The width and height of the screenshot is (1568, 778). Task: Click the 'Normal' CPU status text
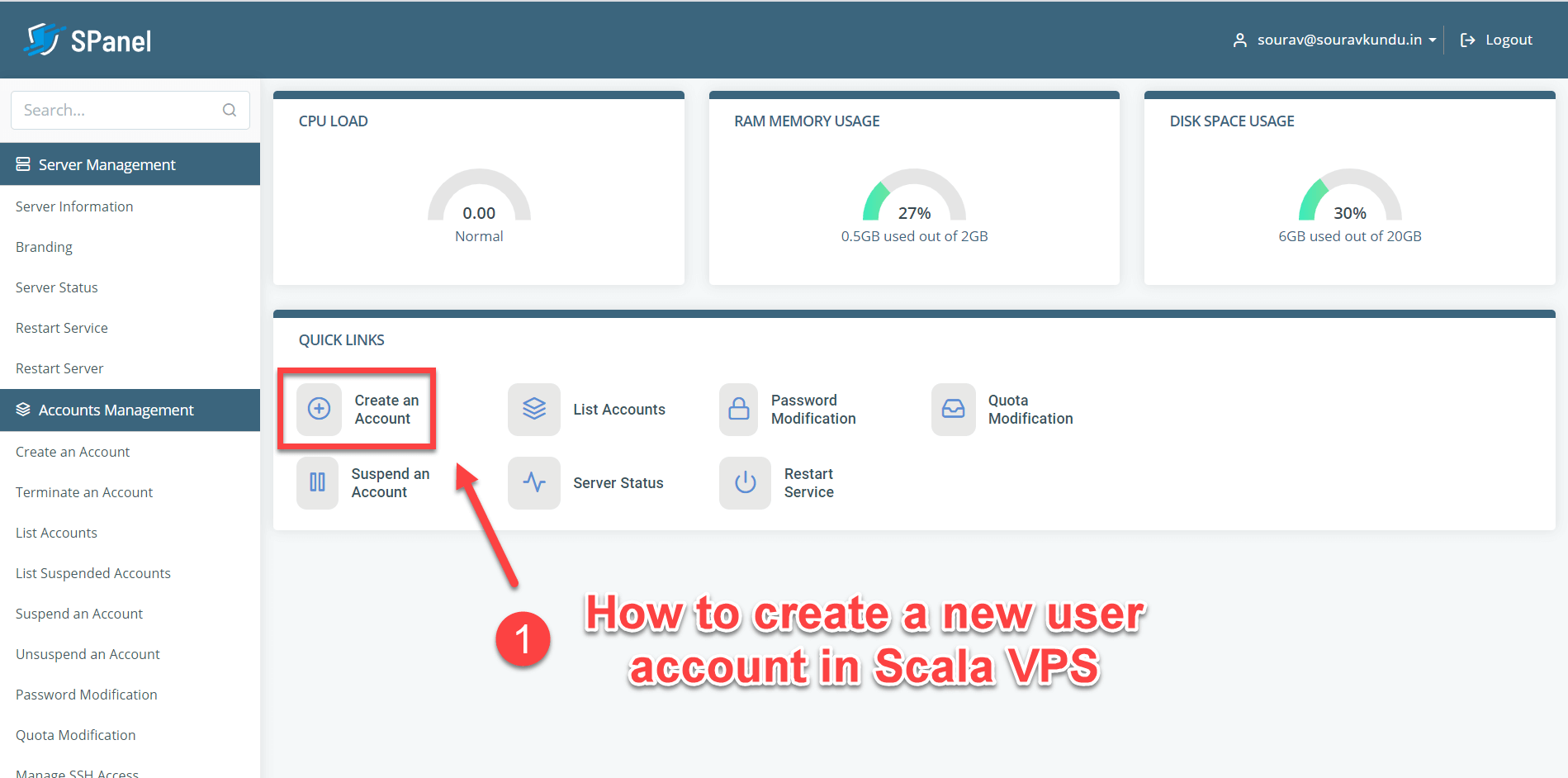(479, 236)
